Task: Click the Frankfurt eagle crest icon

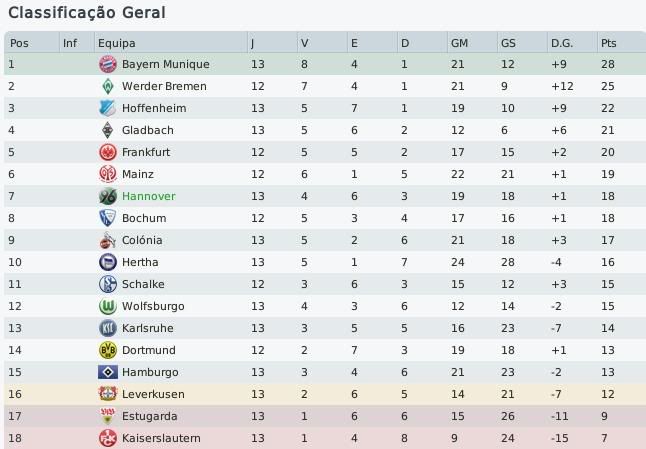Action: [107, 152]
